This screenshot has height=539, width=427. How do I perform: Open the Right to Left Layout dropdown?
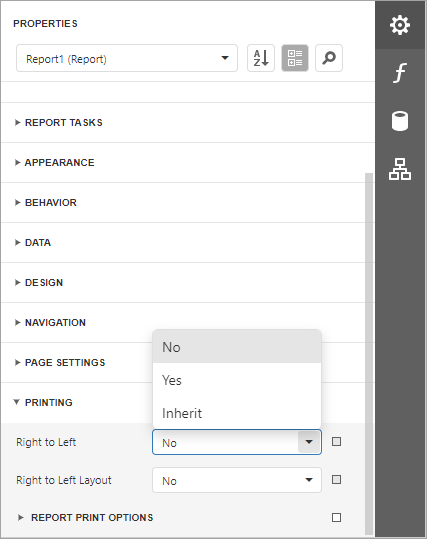[x=237, y=480]
